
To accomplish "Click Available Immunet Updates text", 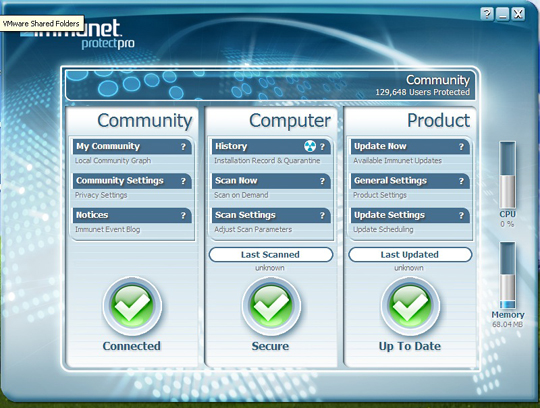I will (397, 160).
